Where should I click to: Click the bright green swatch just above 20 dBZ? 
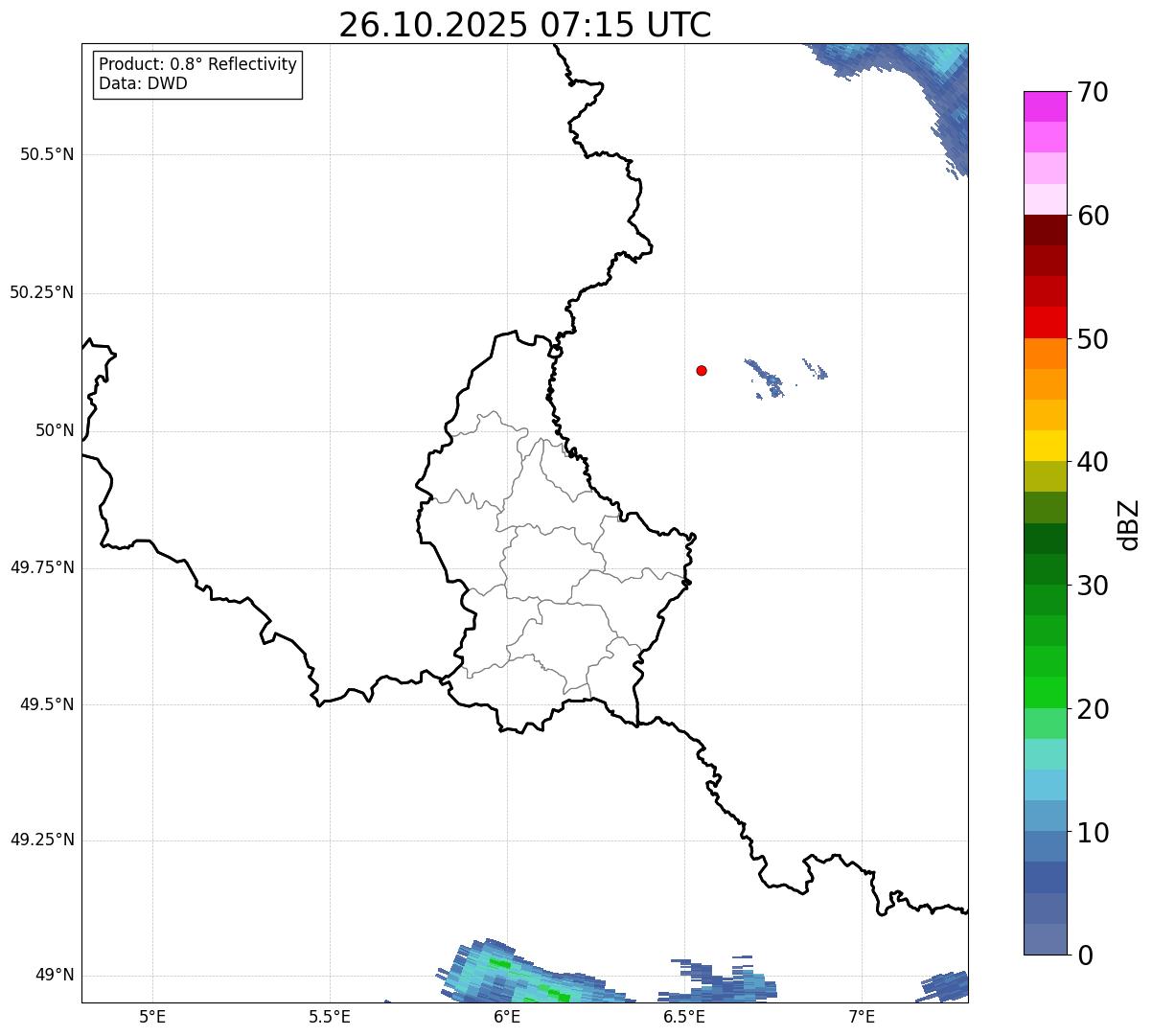tap(1045, 693)
